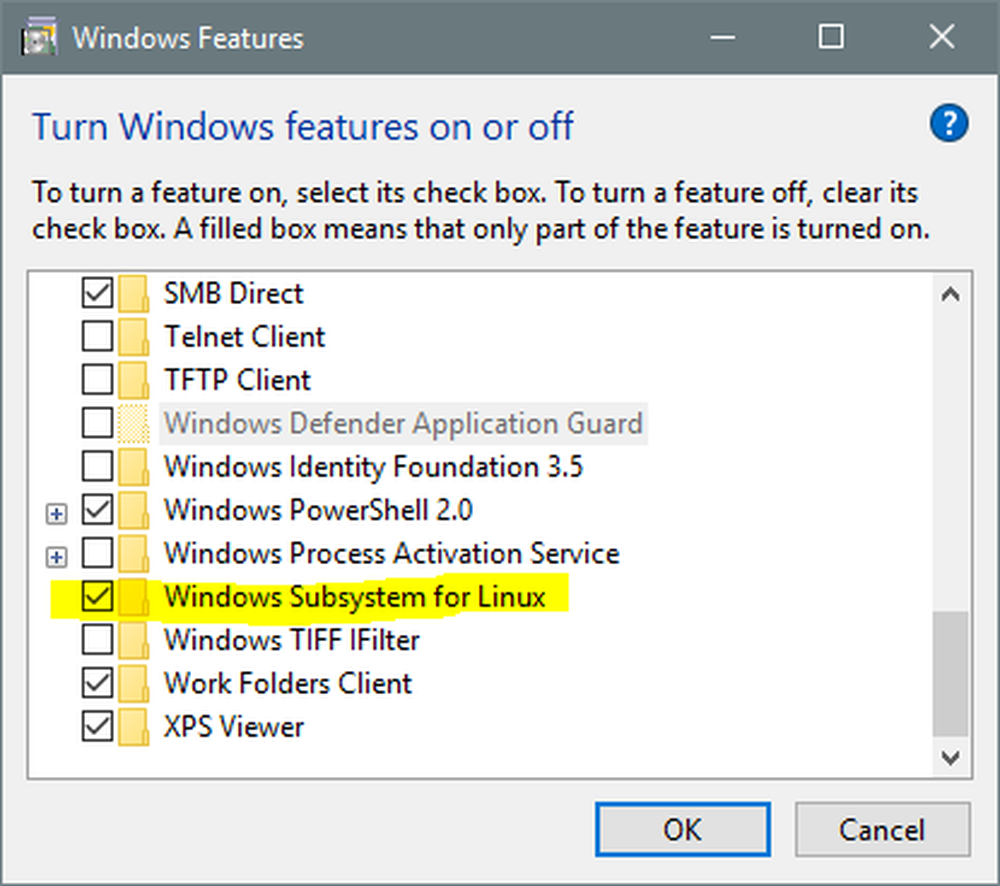Click the scrollbar down arrow
This screenshot has height=886, width=1000.
[x=950, y=757]
